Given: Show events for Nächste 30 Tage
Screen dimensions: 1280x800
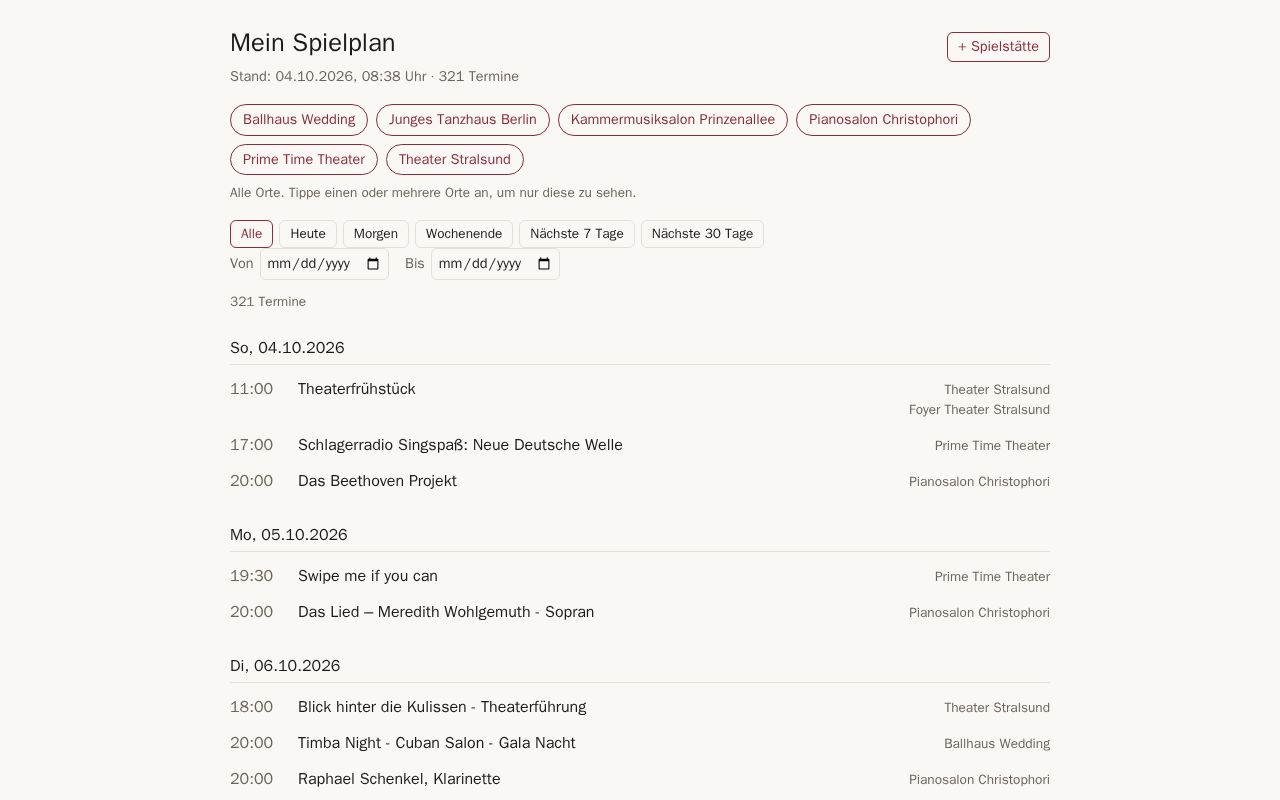Looking at the screenshot, I should coord(702,234).
